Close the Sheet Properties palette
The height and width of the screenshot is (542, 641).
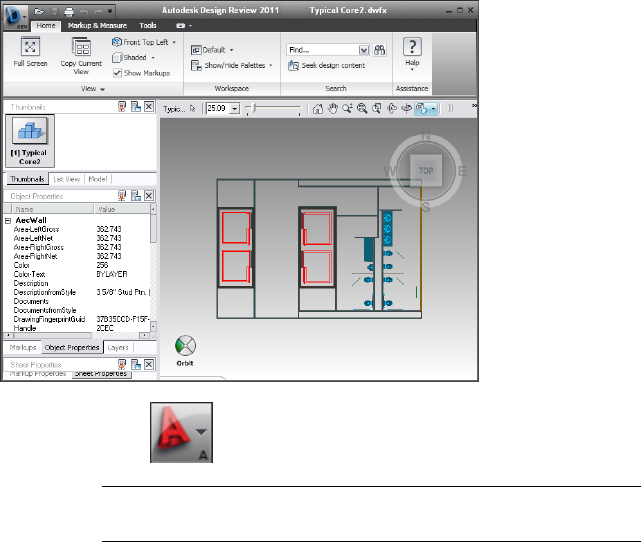149,364
